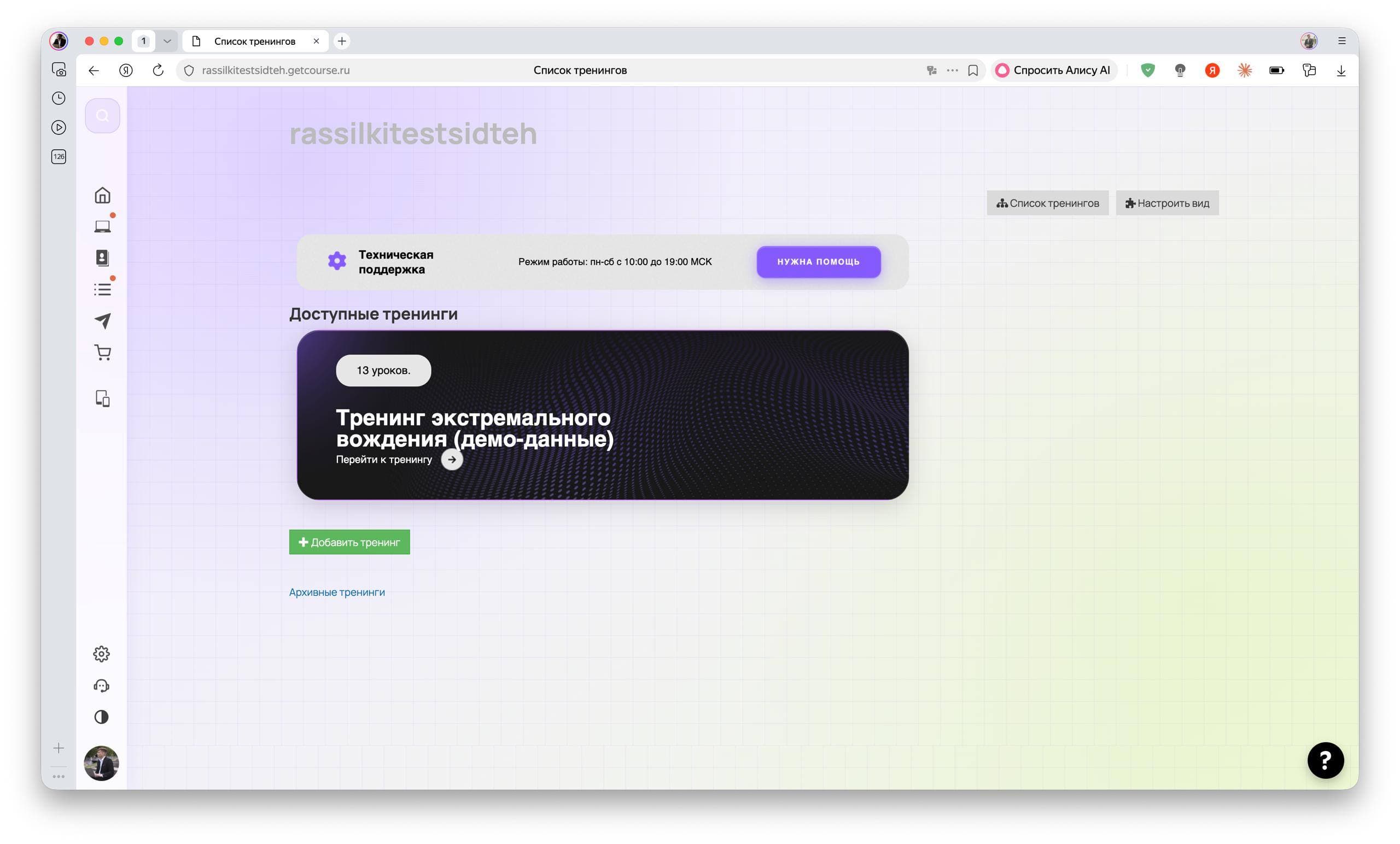
Task: Open the settings gear icon in sidebar
Action: [101, 654]
